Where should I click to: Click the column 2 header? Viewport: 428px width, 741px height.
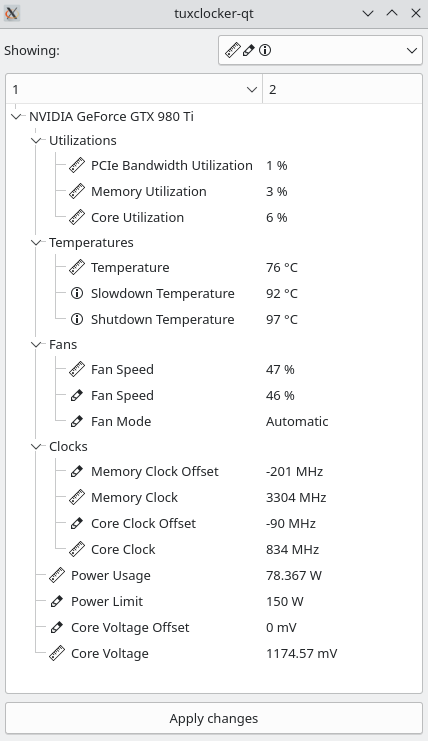click(342, 89)
